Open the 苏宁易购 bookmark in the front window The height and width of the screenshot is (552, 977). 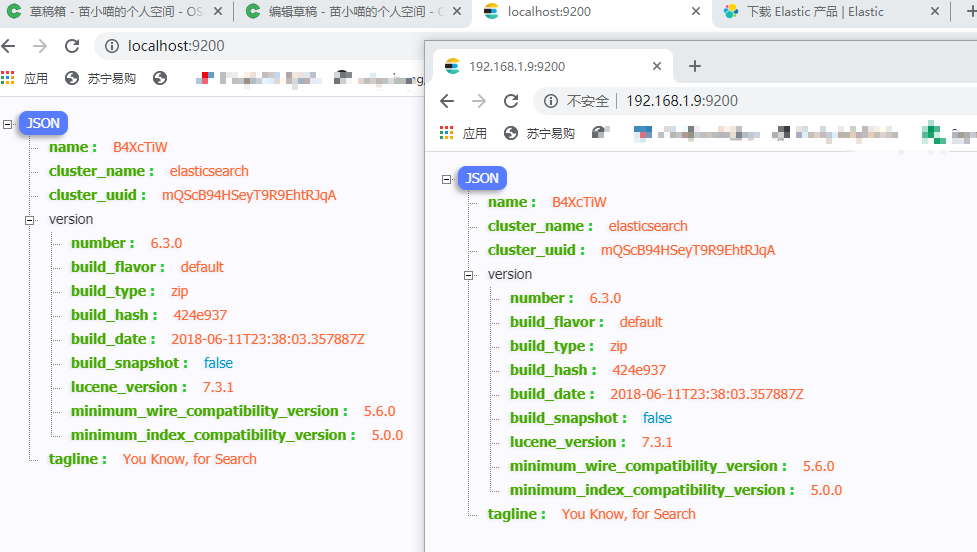[539, 133]
